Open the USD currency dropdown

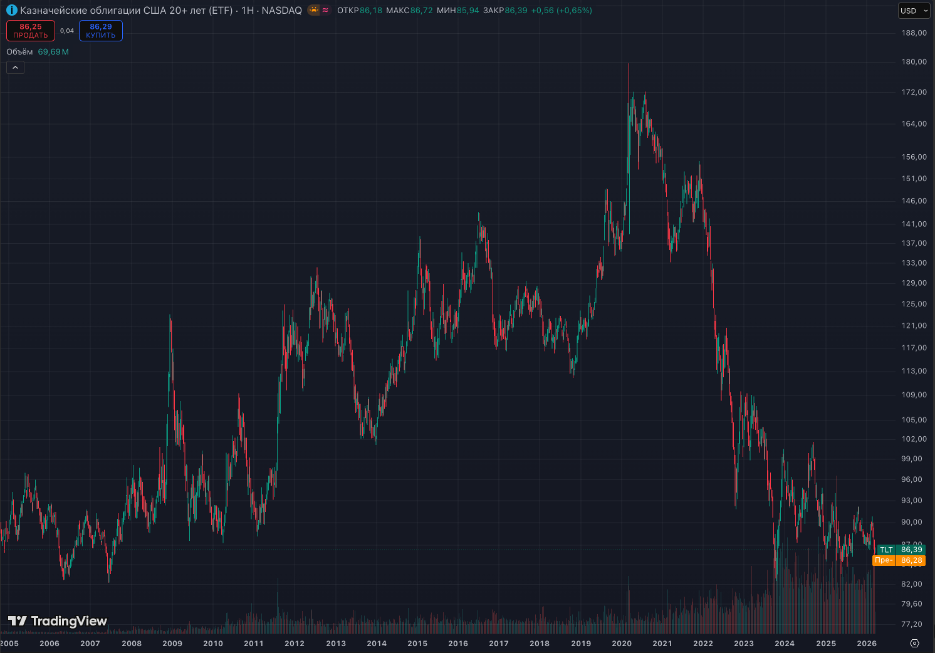tap(914, 11)
